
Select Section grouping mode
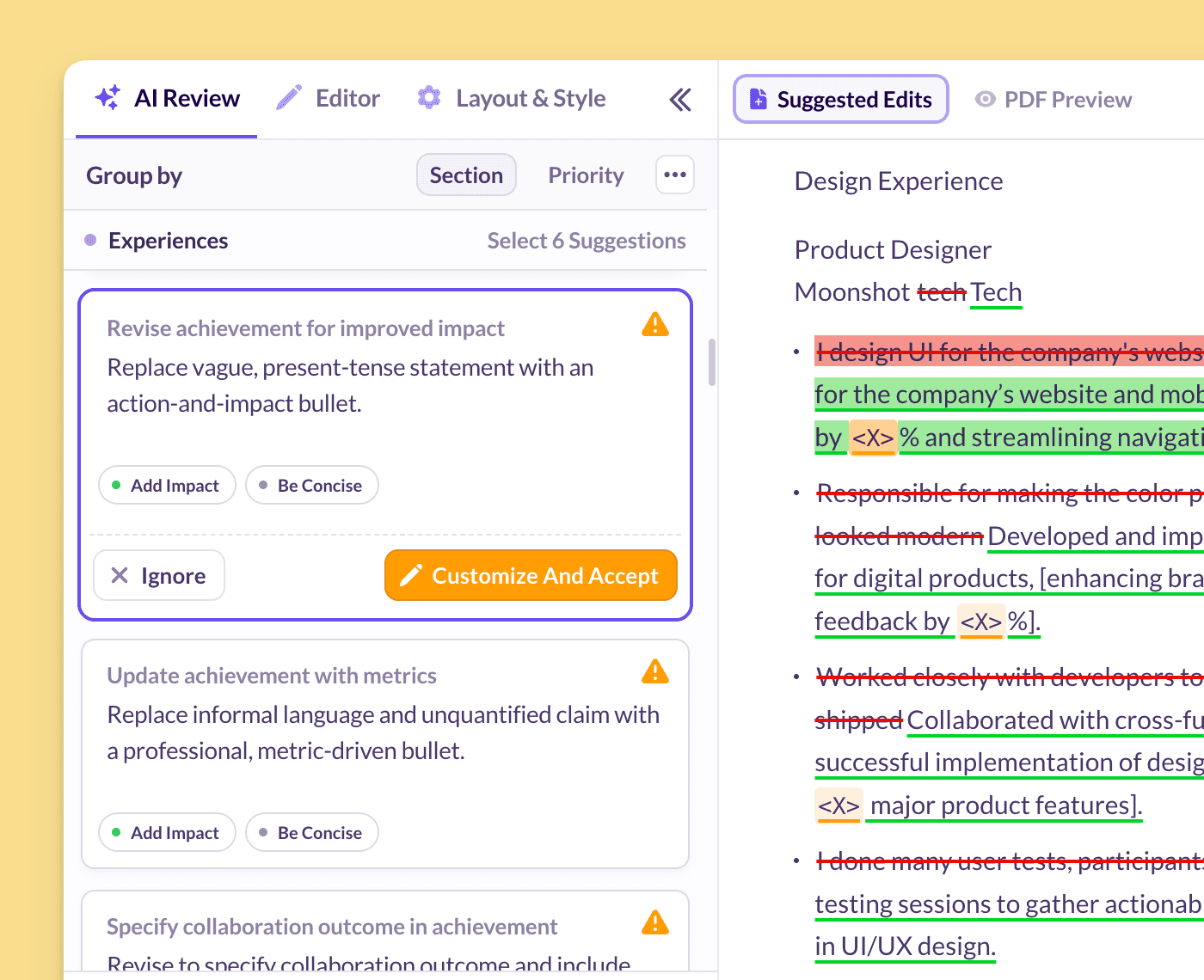466,175
